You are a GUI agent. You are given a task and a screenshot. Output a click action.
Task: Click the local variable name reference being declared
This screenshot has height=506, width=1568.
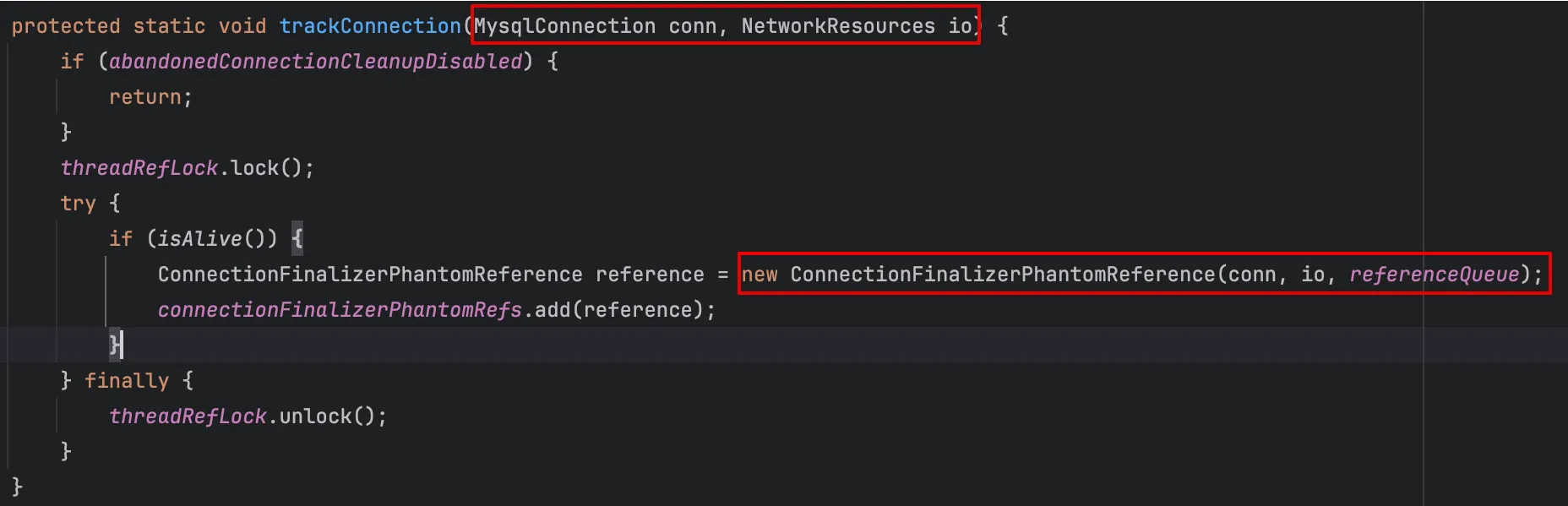[650, 275]
